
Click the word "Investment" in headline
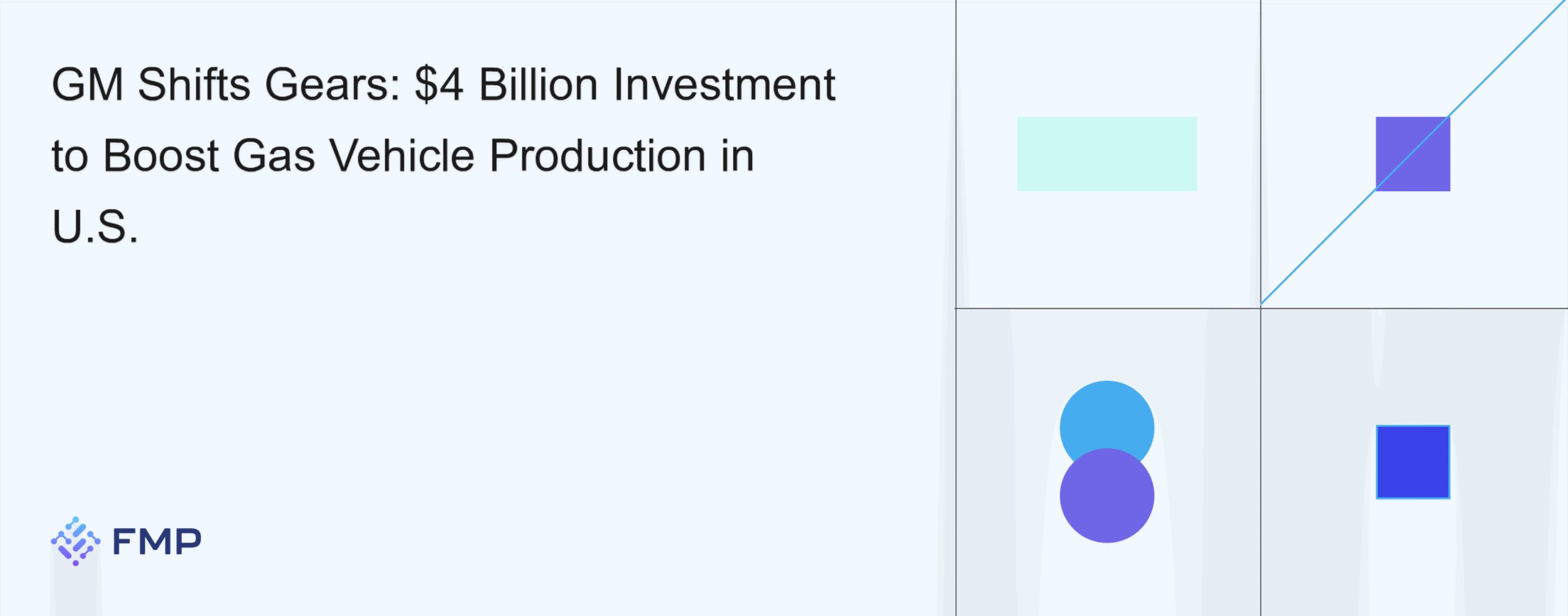[x=725, y=85]
